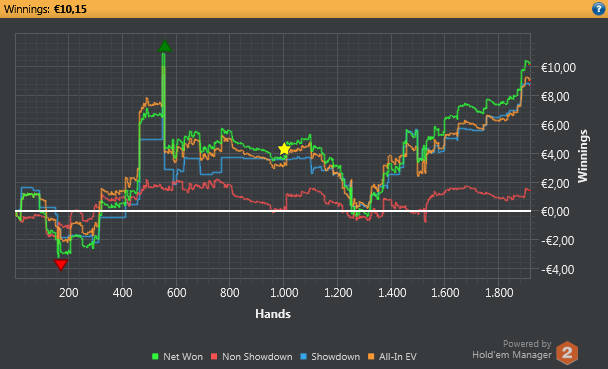Click the 600 hands x-axis label
The image size is (608, 369).
click(176, 292)
